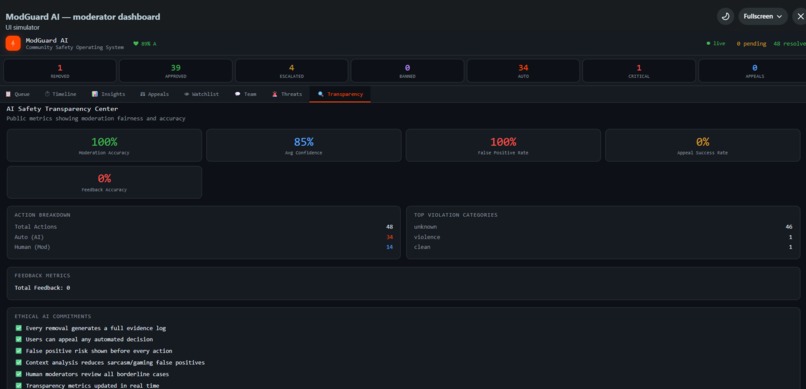The width and height of the screenshot is (806, 389).
Task: Click the checkmark for false positive risk commitment
Action: tap(19, 351)
